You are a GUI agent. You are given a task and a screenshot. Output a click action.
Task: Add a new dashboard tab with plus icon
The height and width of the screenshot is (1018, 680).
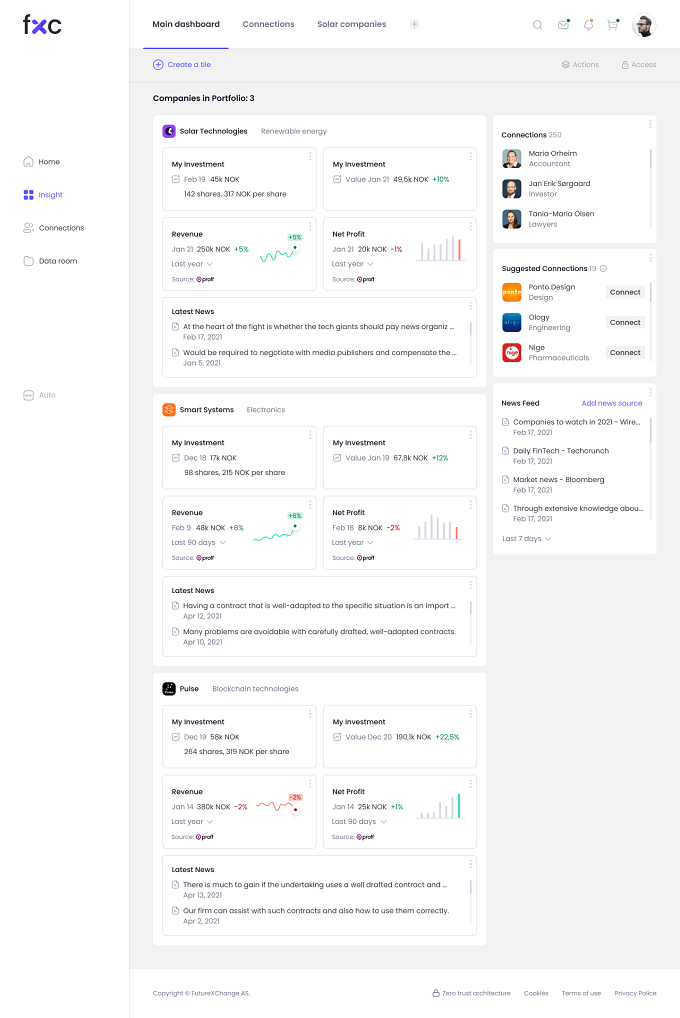[414, 24]
